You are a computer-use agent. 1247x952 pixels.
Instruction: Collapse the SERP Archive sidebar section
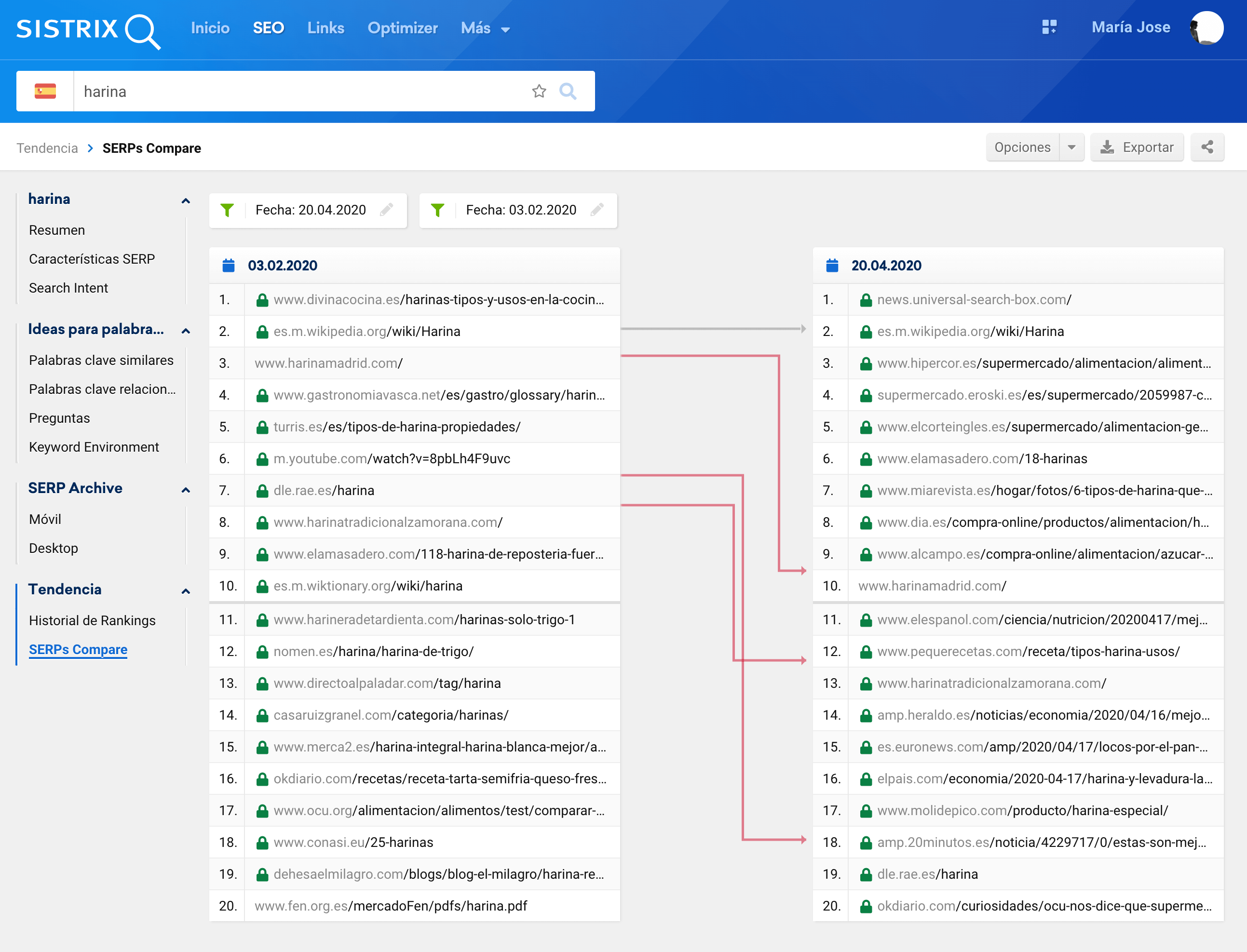(185, 490)
